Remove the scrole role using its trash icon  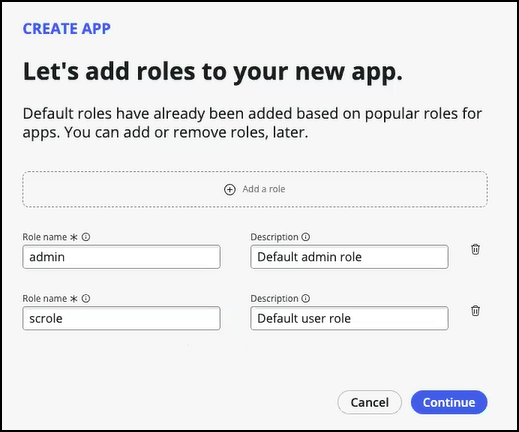pos(475,311)
